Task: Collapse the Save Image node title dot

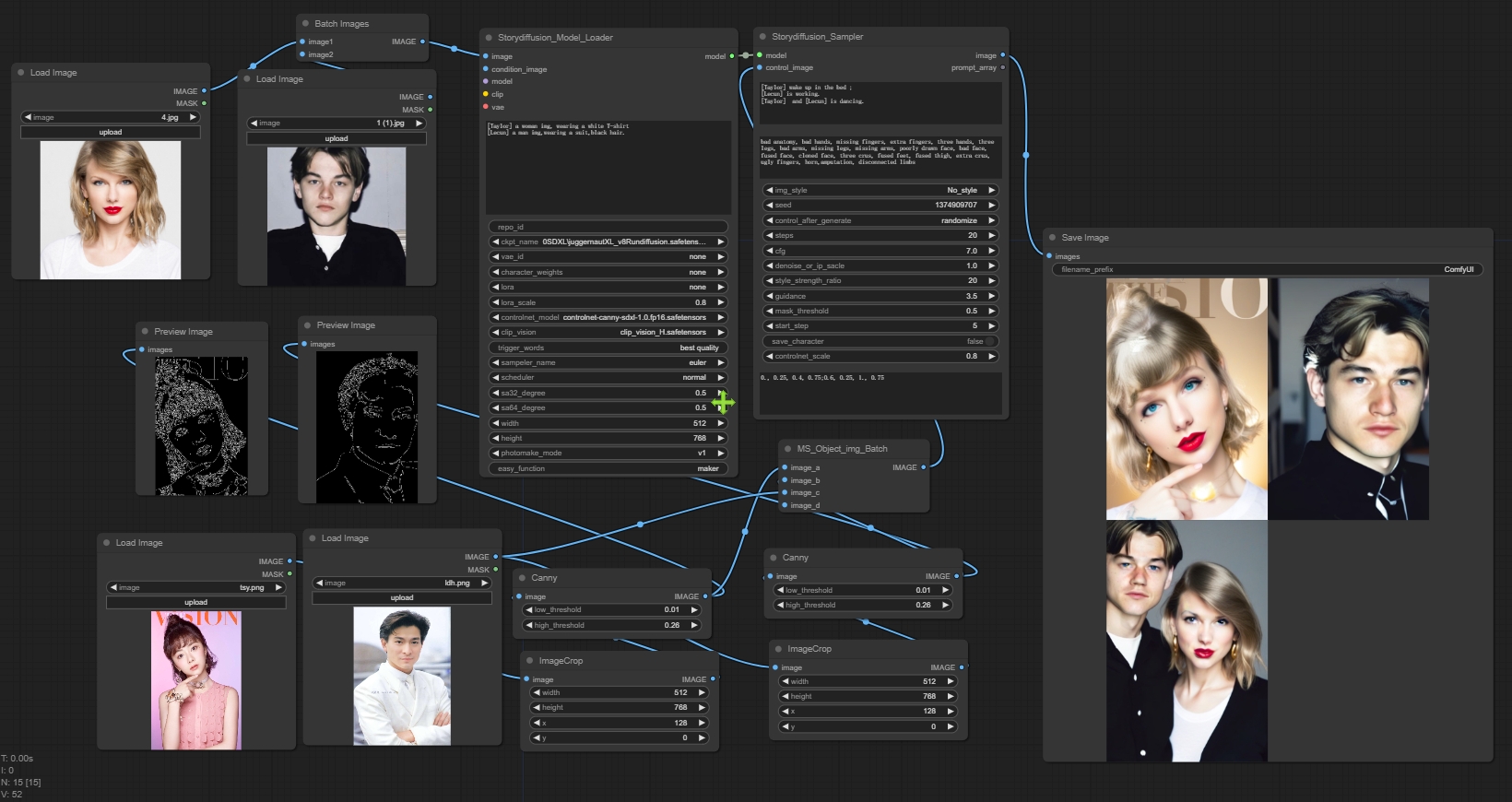Action: click(1052, 238)
